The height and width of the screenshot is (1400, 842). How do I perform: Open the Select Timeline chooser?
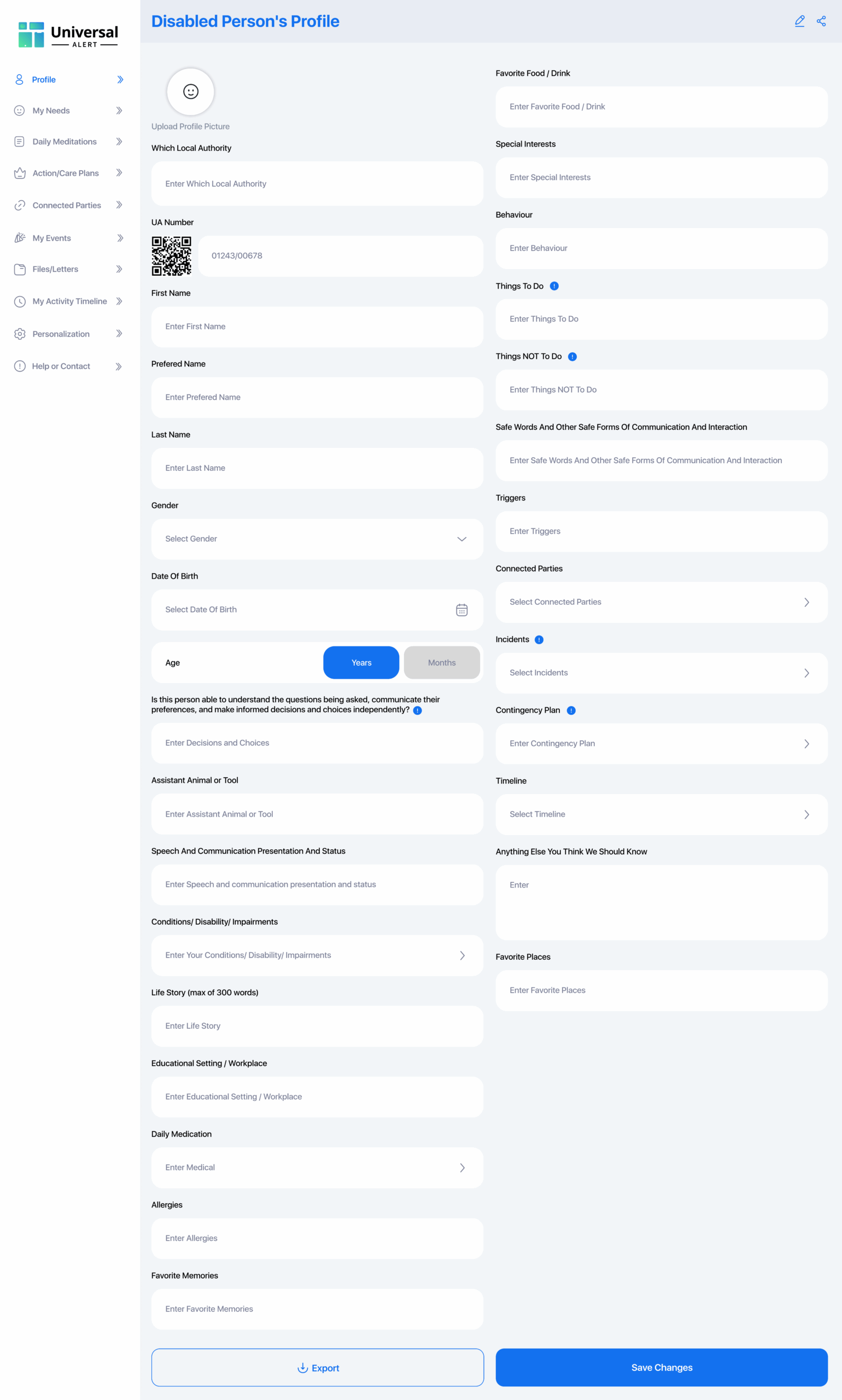[661, 814]
